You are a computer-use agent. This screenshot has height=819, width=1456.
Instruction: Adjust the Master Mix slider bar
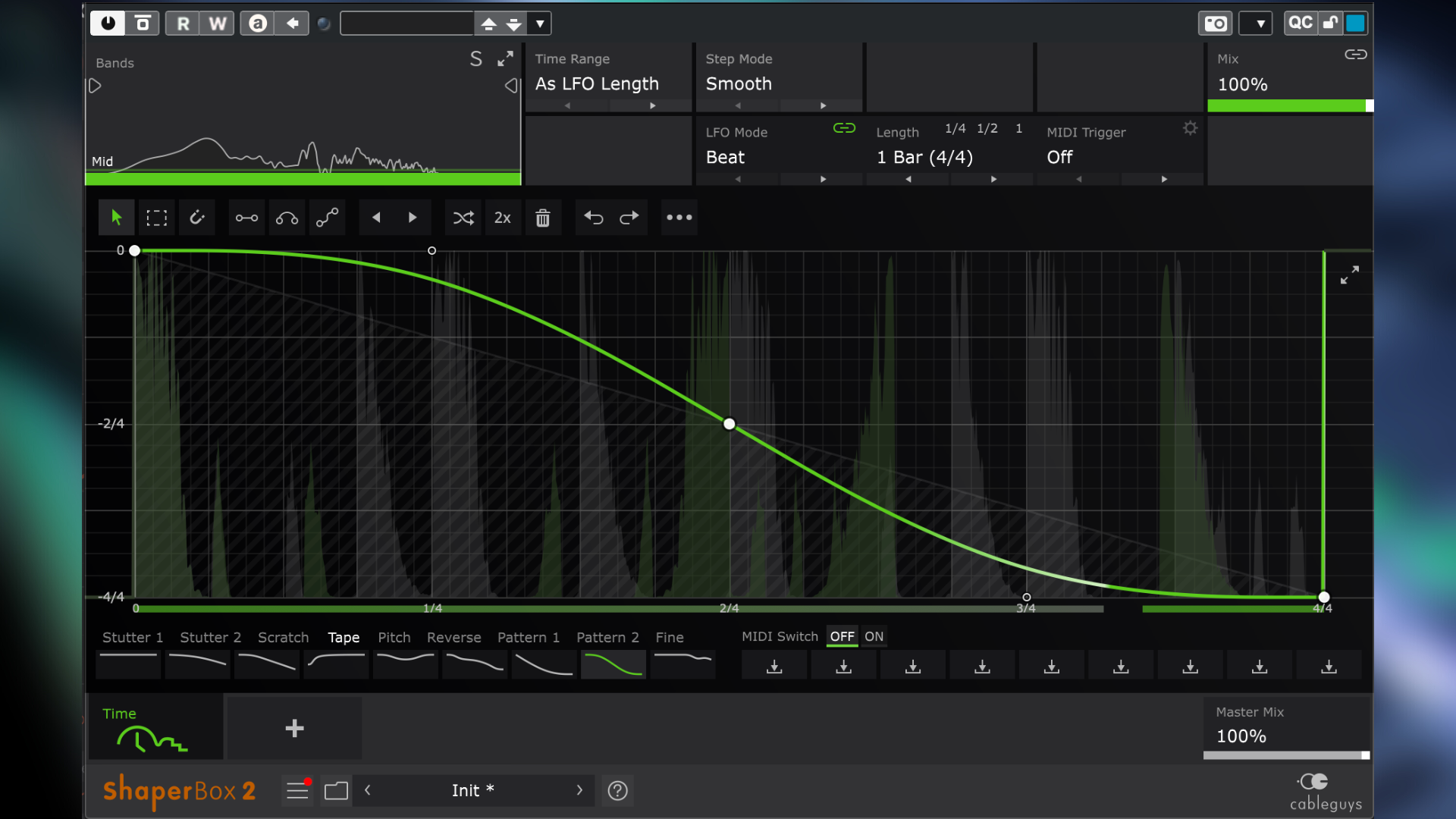click(1285, 755)
